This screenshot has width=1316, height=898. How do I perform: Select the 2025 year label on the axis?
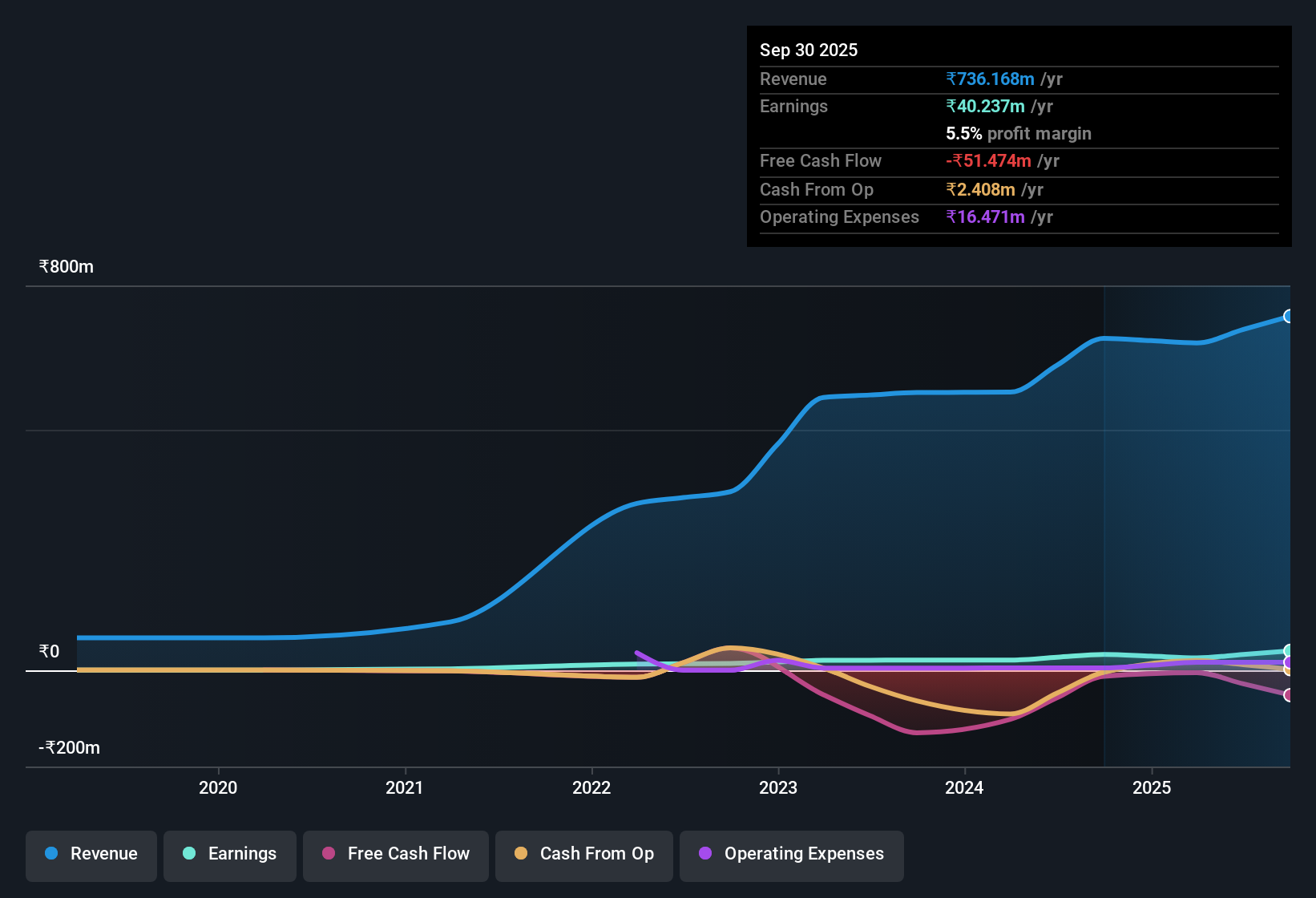pyautogui.click(x=1152, y=788)
